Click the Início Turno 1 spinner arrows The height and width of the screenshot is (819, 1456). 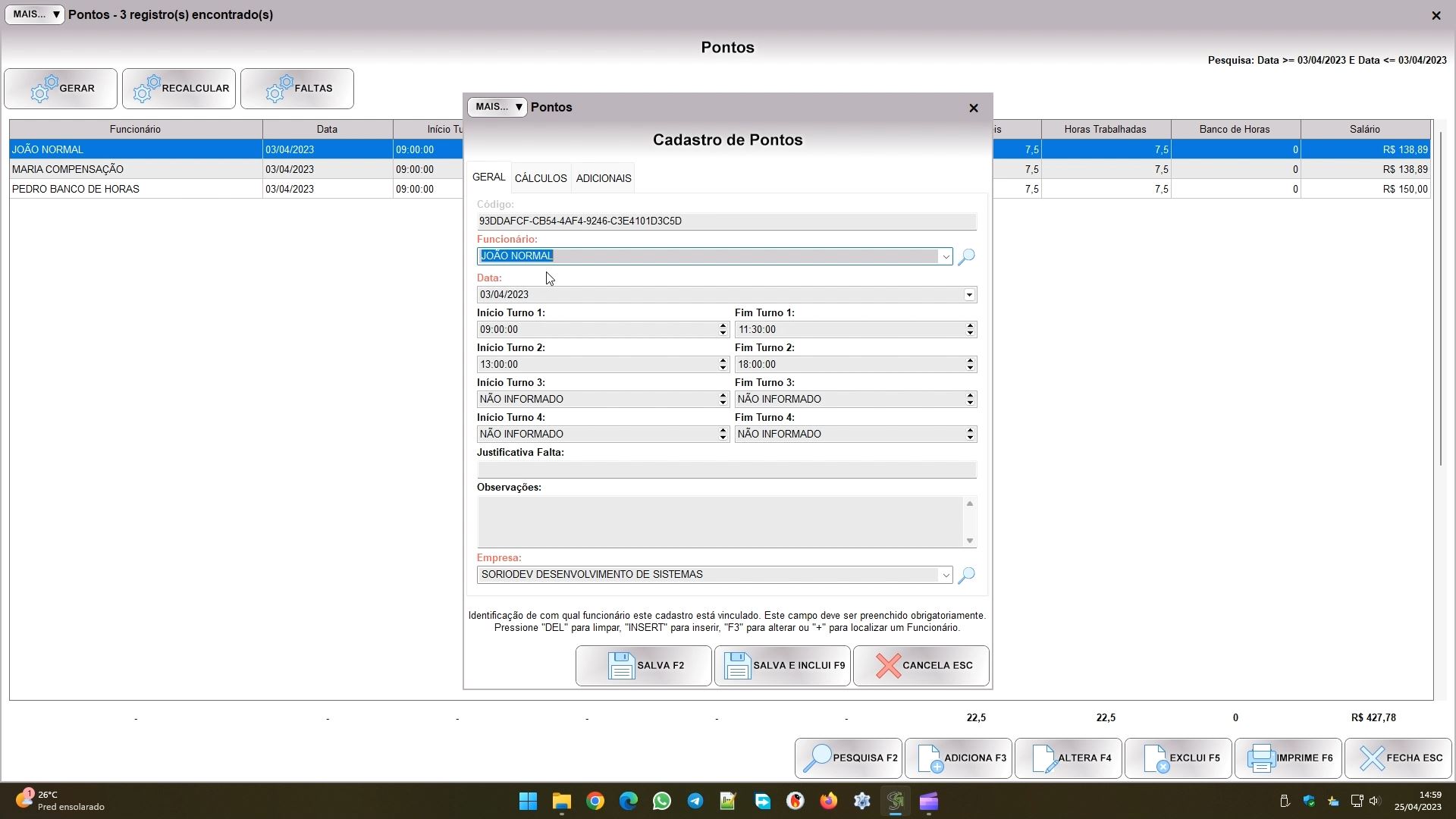723,330
